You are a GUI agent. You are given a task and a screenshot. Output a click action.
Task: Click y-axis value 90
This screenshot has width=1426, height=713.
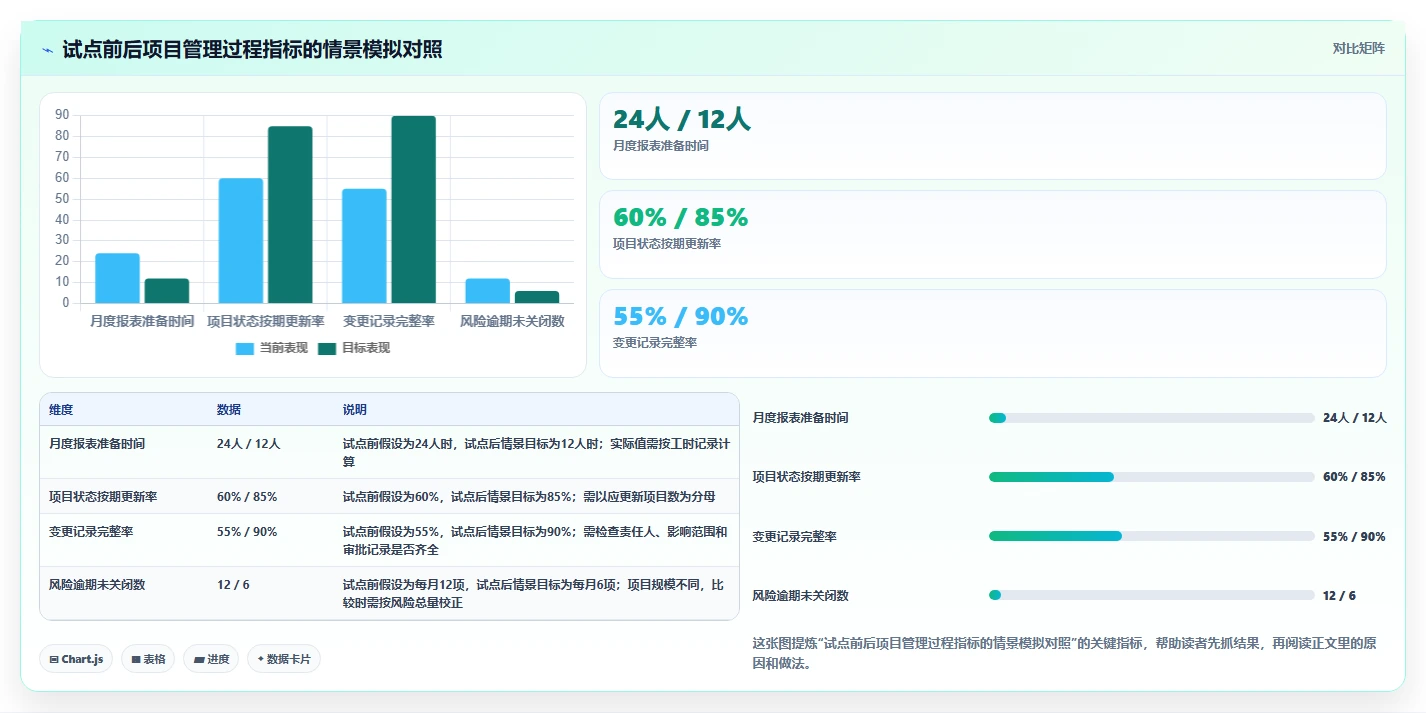tap(62, 115)
